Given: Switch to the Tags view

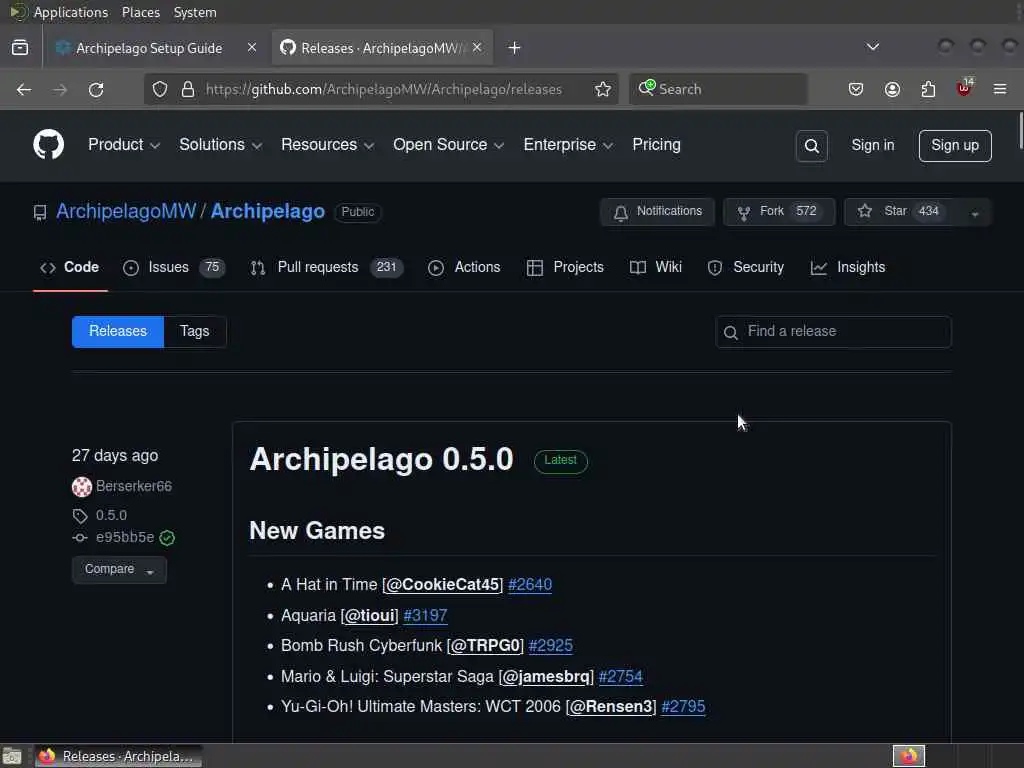Looking at the screenshot, I should click(x=195, y=332).
